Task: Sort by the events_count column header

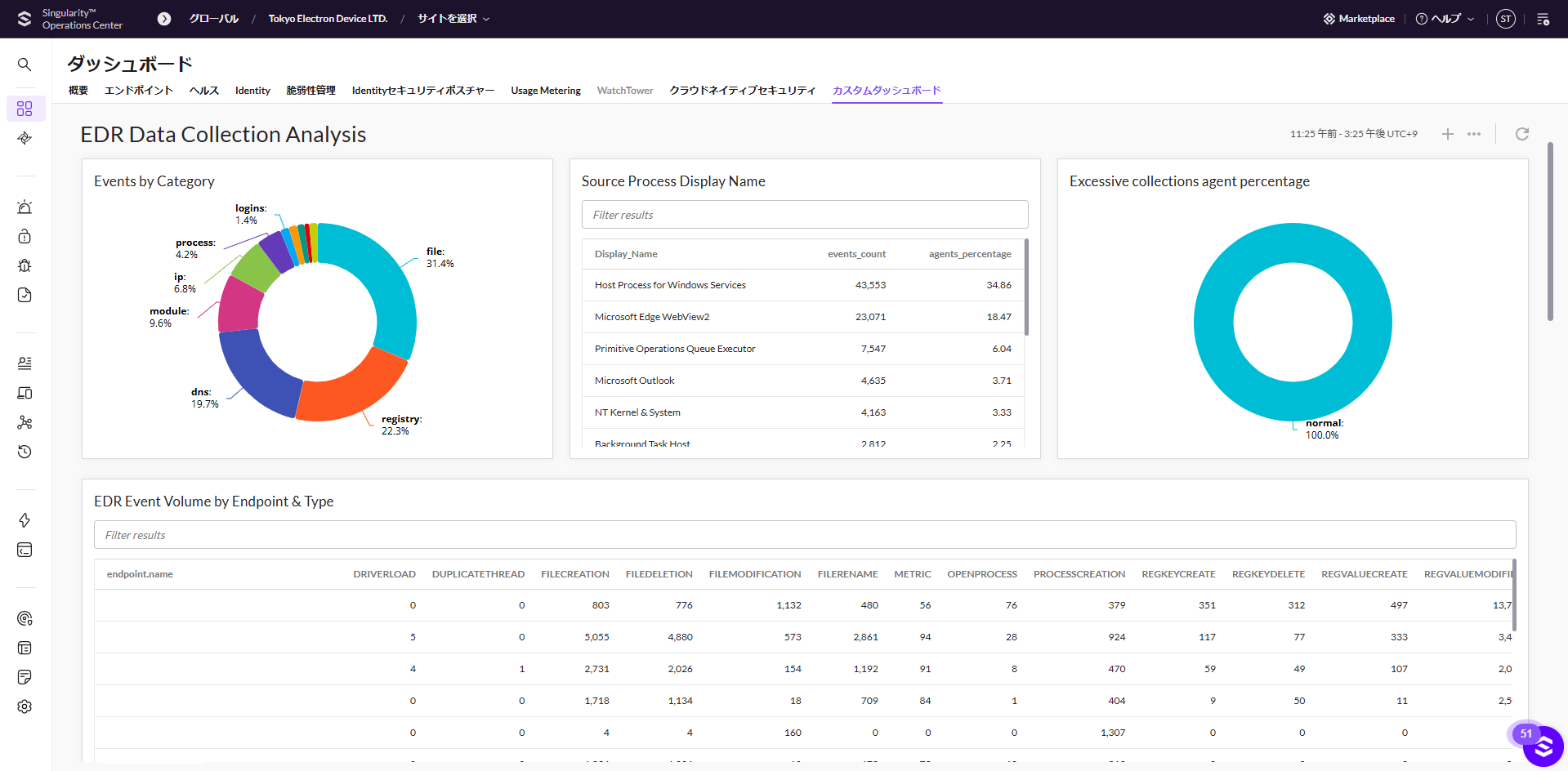Action: 855,254
